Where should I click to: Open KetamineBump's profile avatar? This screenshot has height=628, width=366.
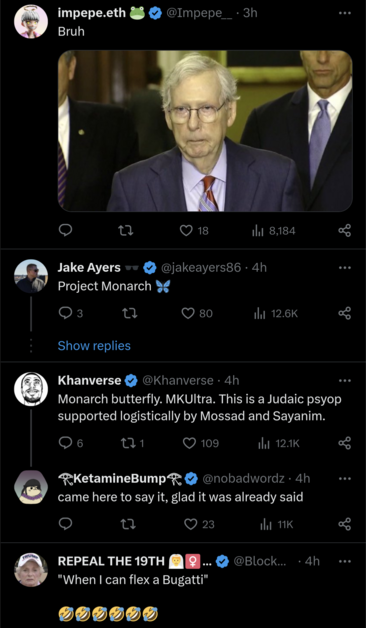pos(31,486)
